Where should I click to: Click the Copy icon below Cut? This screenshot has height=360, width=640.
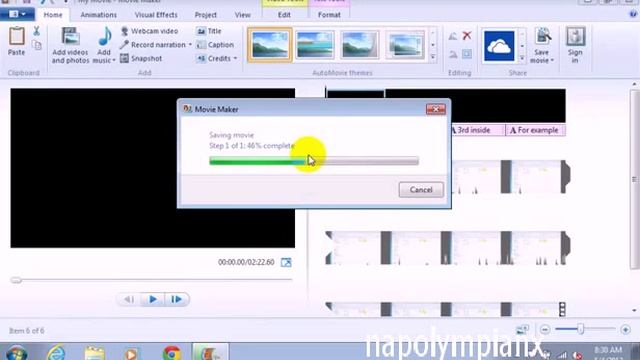tap(37, 45)
